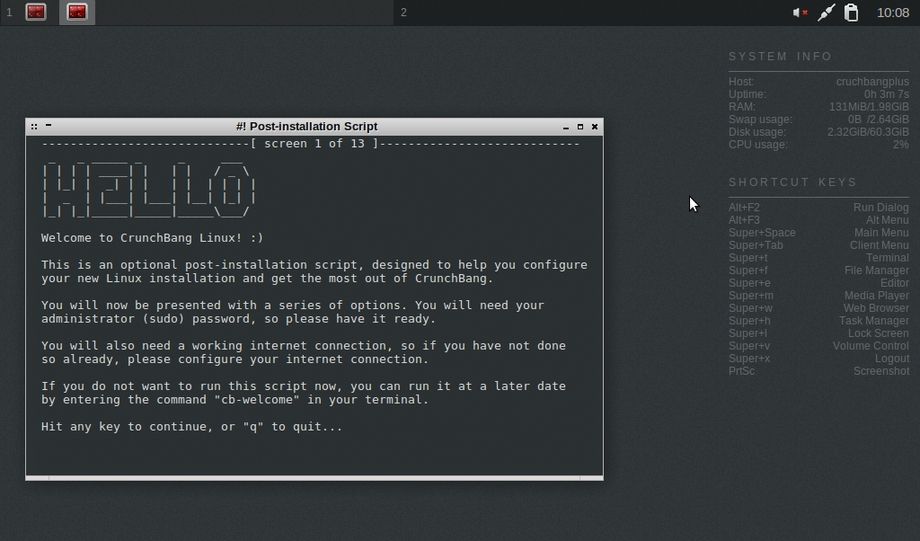Click the line starting "This is an optional post-installation"
Screen dimensions: 920x541
pyautogui.click(x=314, y=265)
